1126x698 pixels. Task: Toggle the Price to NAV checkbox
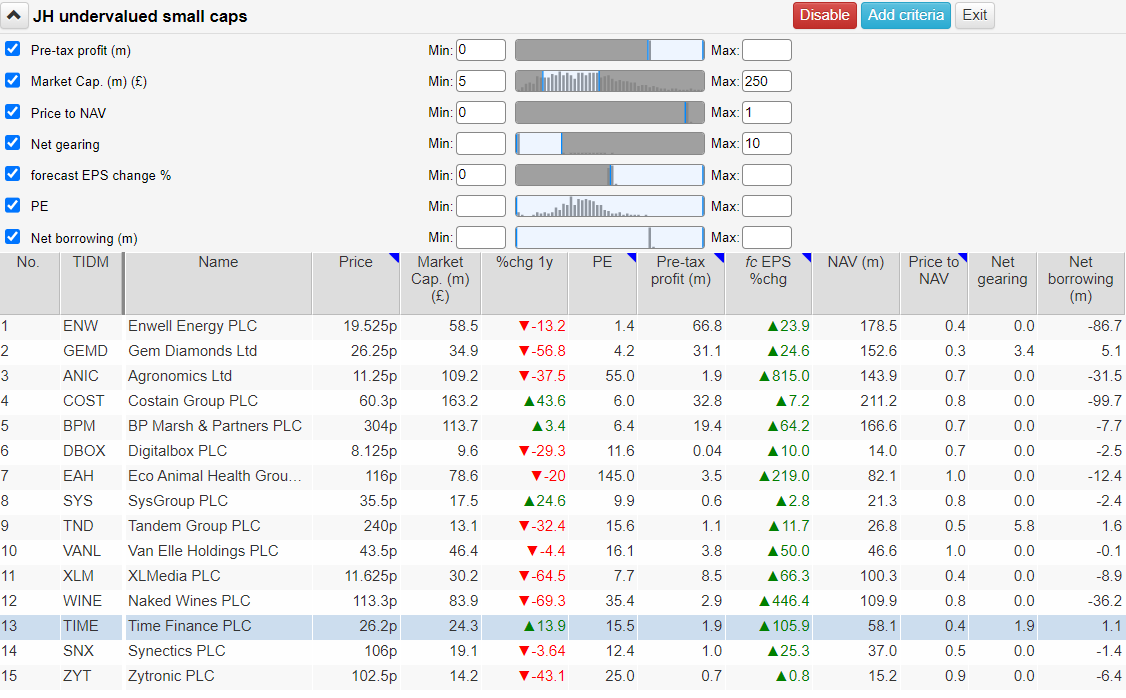pyautogui.click(x=12, y=111)
